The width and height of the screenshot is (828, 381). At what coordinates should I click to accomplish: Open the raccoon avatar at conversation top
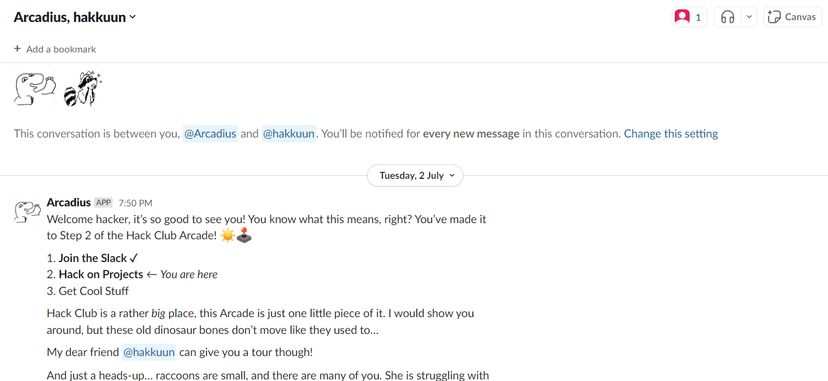click(82, 85)
